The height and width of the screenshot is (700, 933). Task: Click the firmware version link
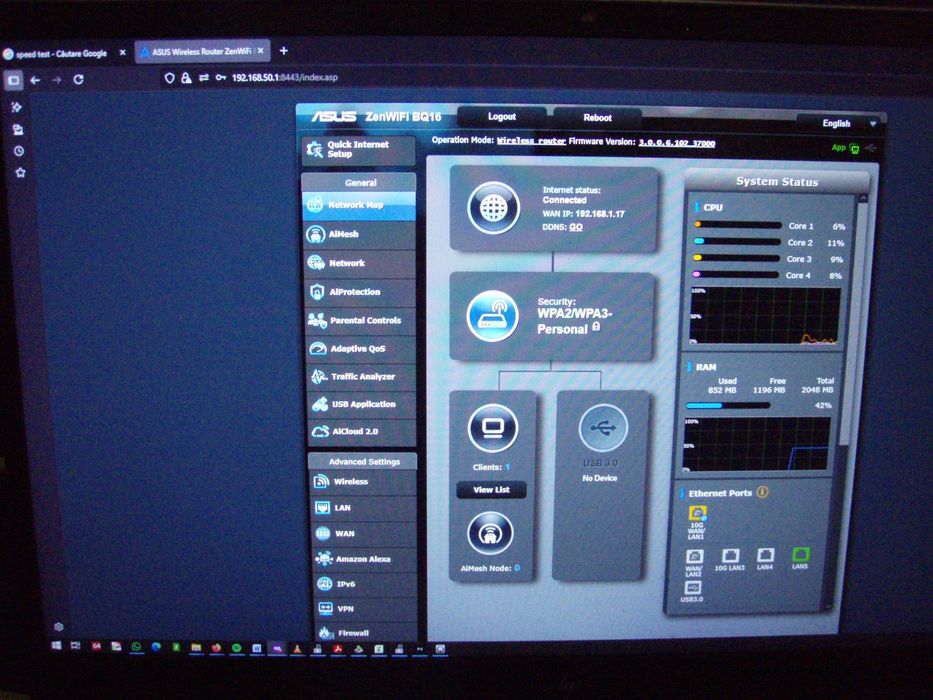point(677,143)
